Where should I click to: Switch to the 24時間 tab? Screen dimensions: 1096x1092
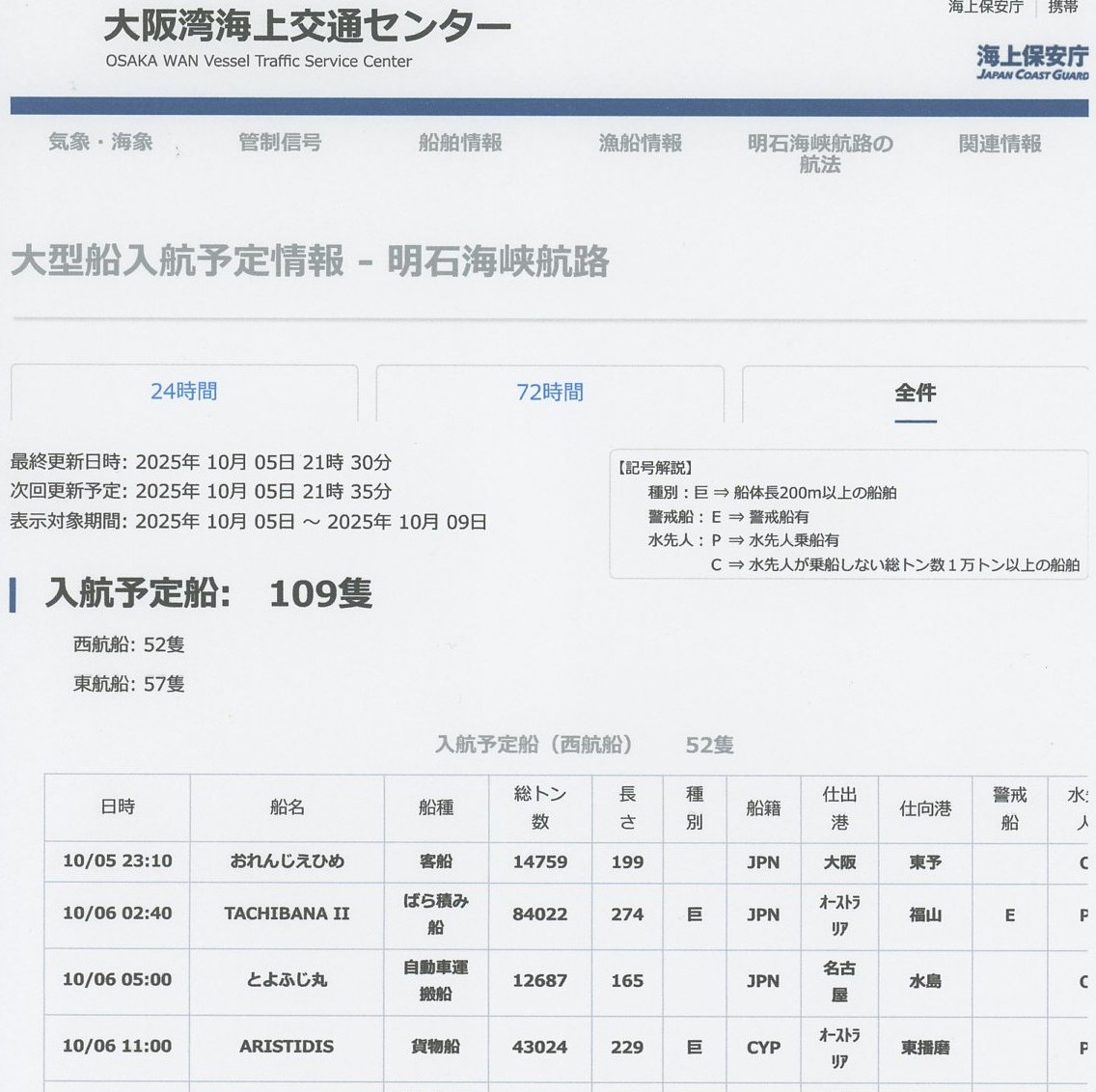tap(184, 392)
